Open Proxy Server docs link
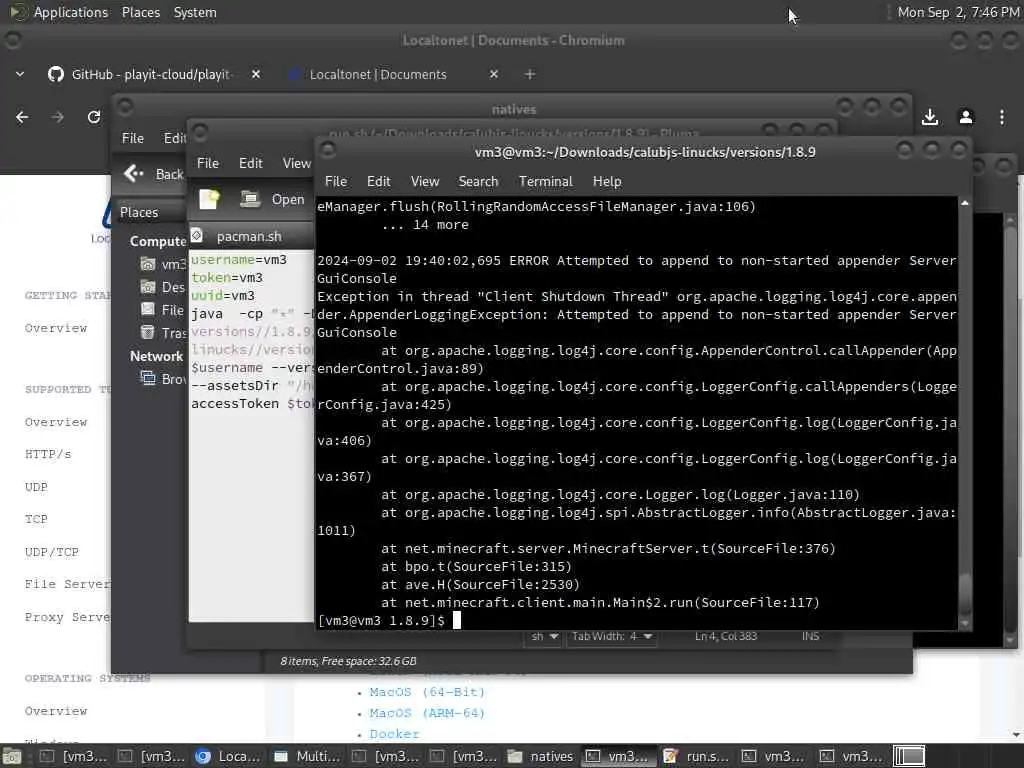 click(67, 616)
